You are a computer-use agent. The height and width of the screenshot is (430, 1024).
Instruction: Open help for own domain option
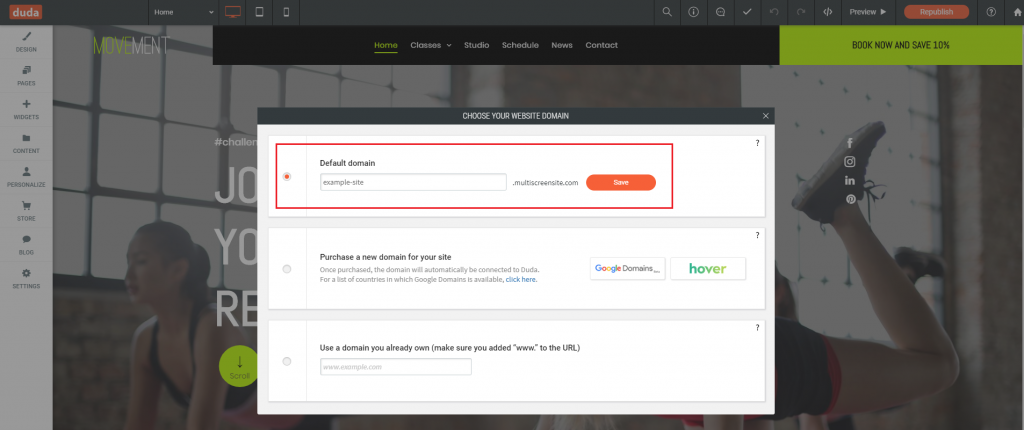[758, 327]
